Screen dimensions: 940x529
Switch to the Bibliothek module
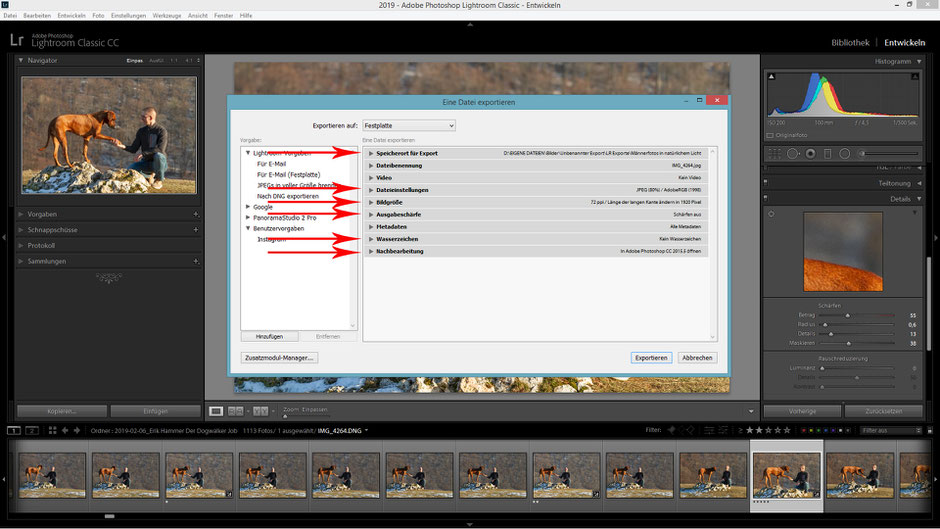tap(850, 43)
